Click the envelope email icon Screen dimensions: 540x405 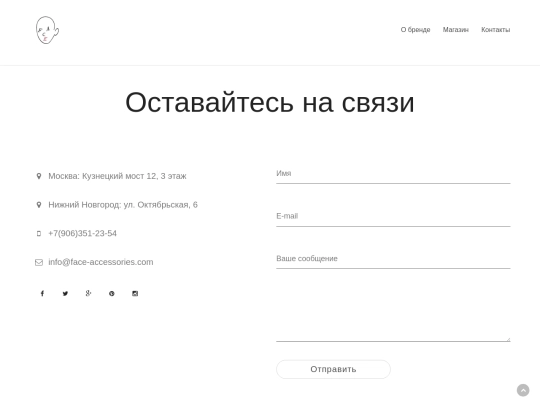[39, 262]
